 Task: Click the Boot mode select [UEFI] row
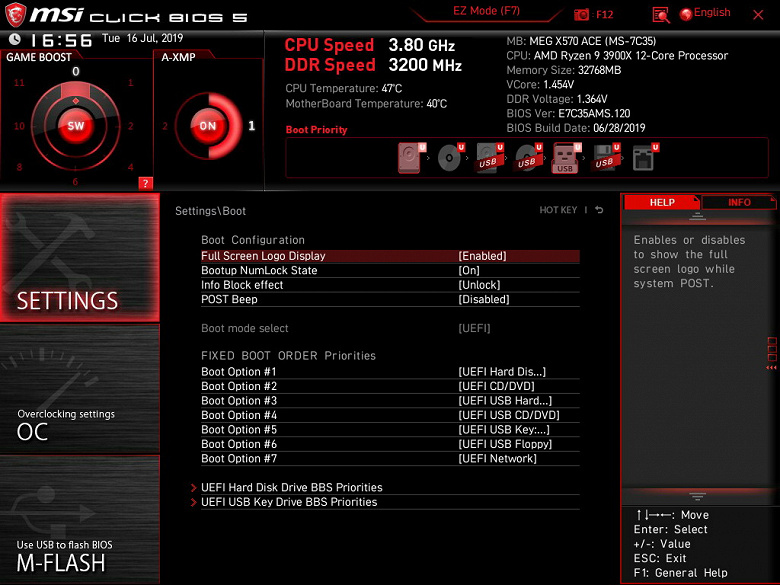[390, 328]
